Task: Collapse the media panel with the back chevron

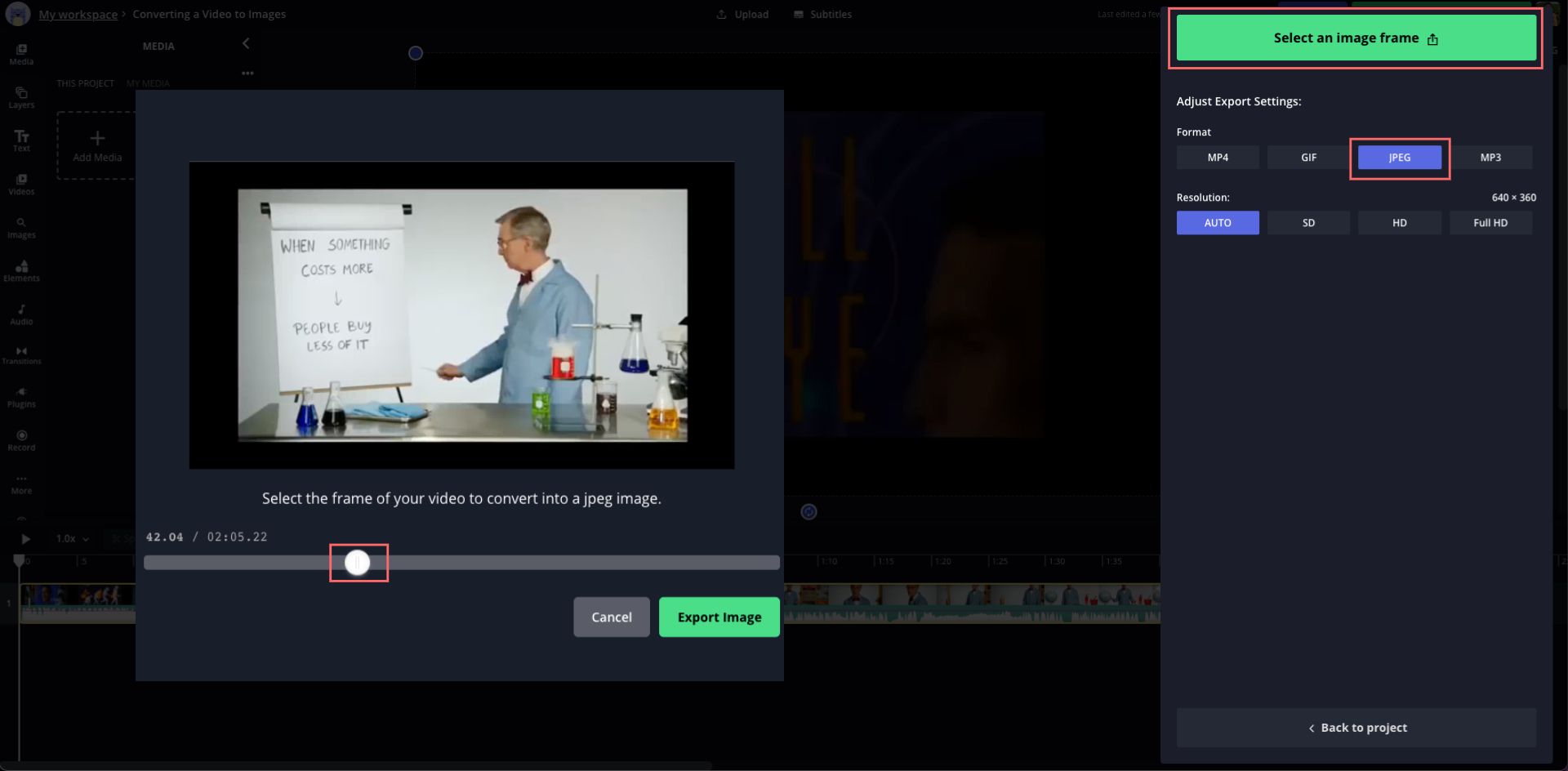Action: click(246, 43)
